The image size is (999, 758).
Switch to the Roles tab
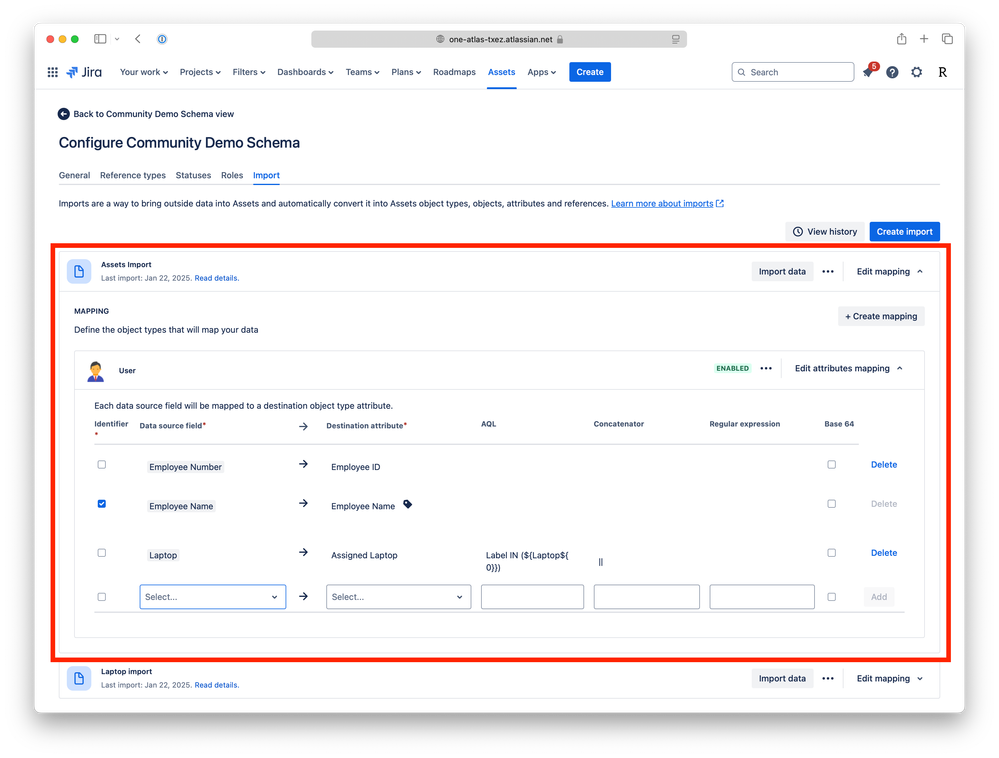coord(232,175)
